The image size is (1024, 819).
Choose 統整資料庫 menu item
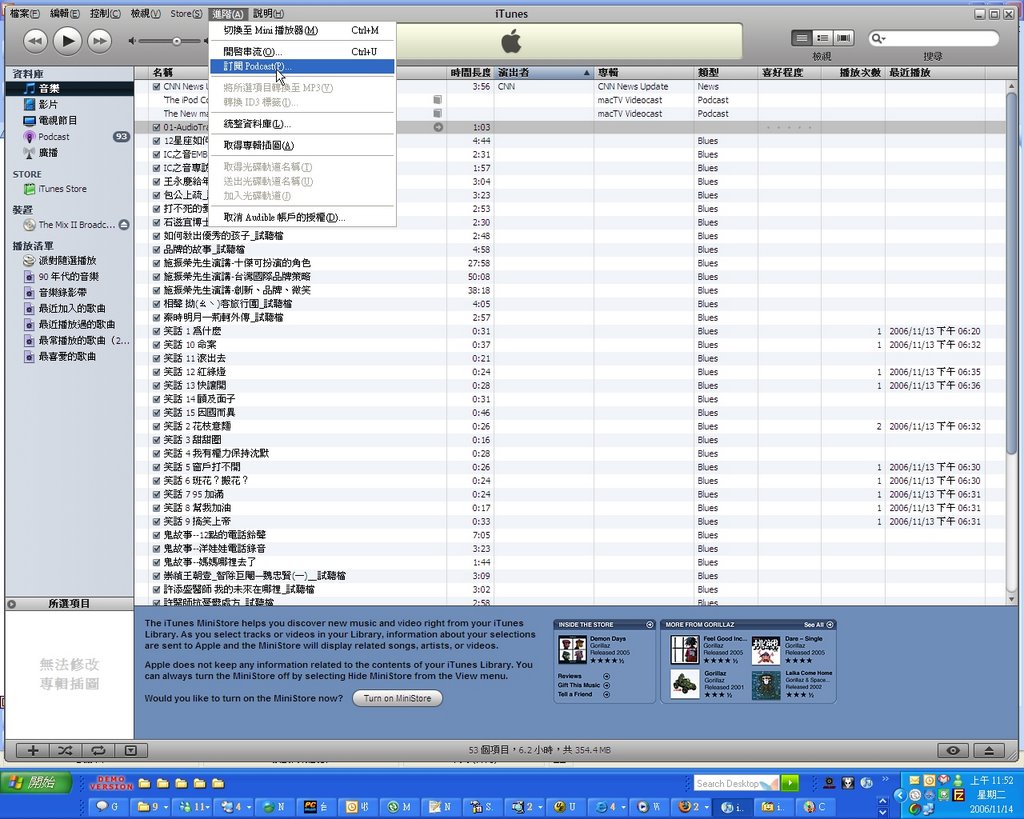[x=302, y=124]
